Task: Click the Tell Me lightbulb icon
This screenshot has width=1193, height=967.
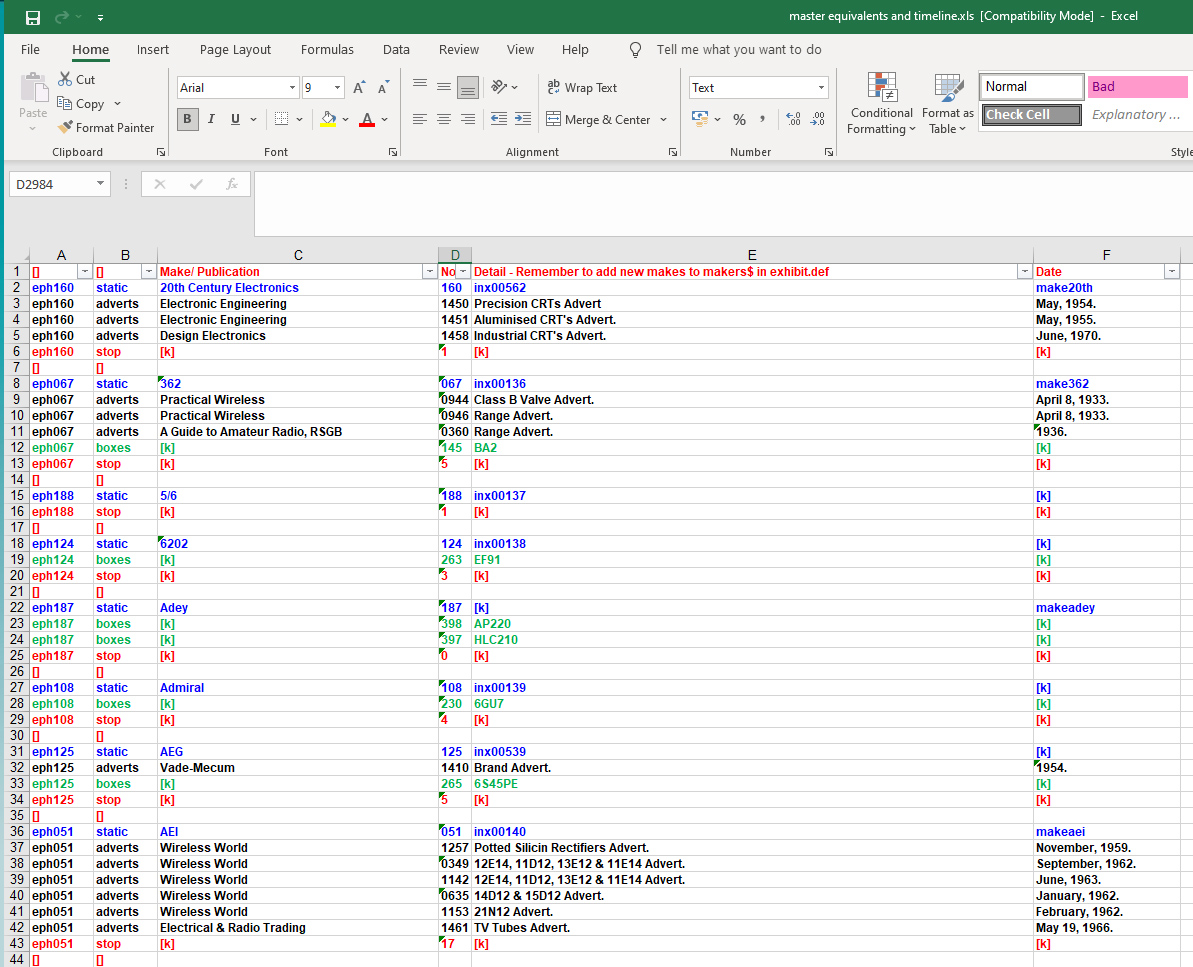Action: pyautogui.click(x=635, y=50)
